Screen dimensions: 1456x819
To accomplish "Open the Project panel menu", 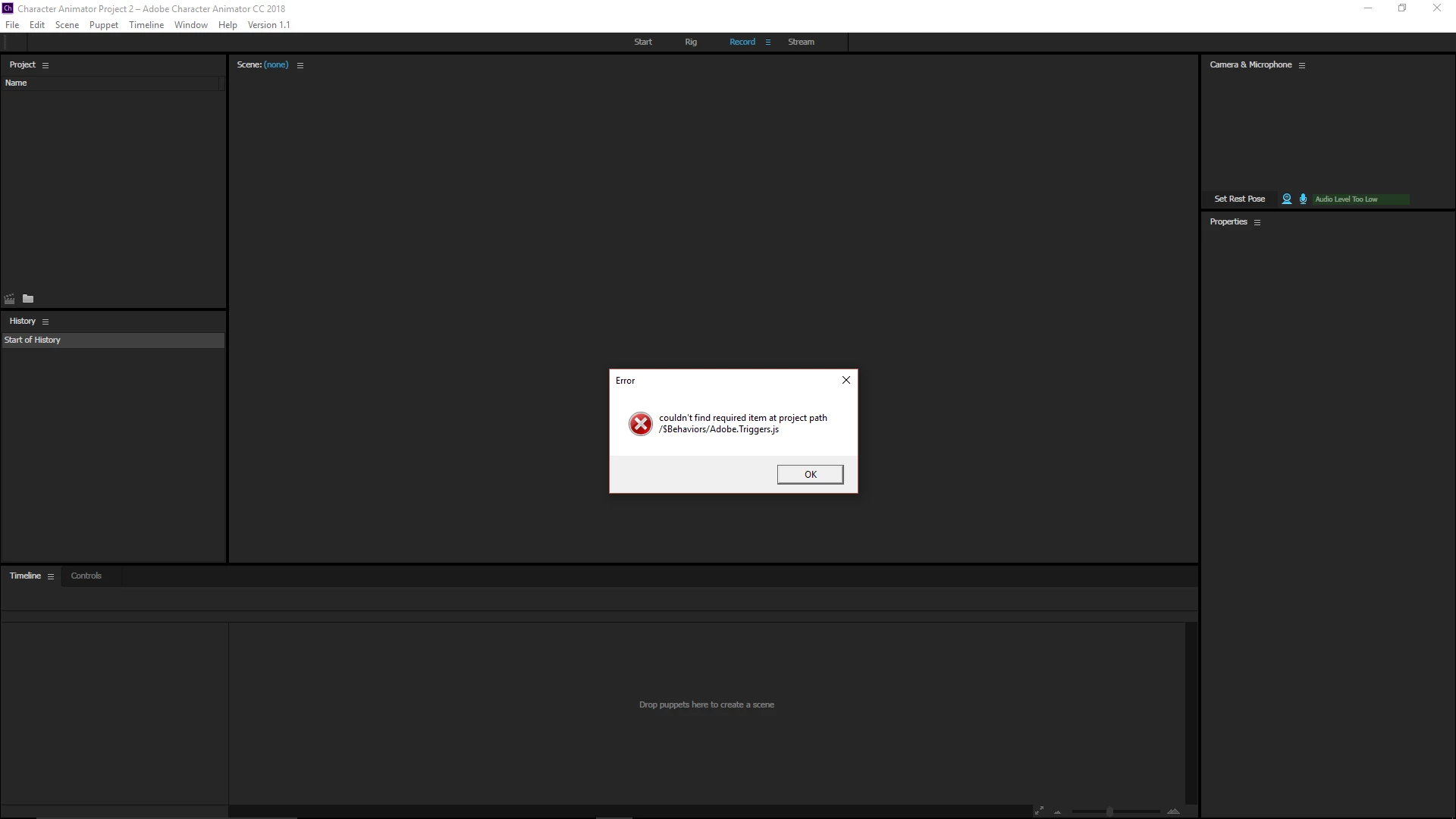I will click(45, 65).
